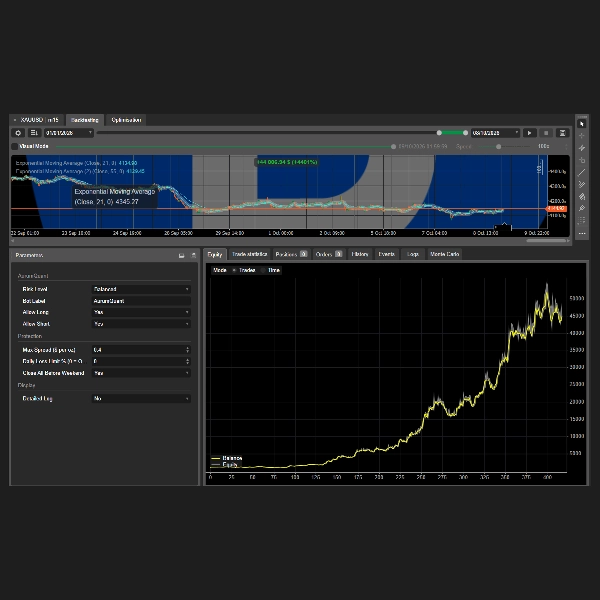Image resolution: width=600 pixels, height=600 pixels.
Task: Click the small arrow left of the XAUUSD tab
Action: pos(15,120)
